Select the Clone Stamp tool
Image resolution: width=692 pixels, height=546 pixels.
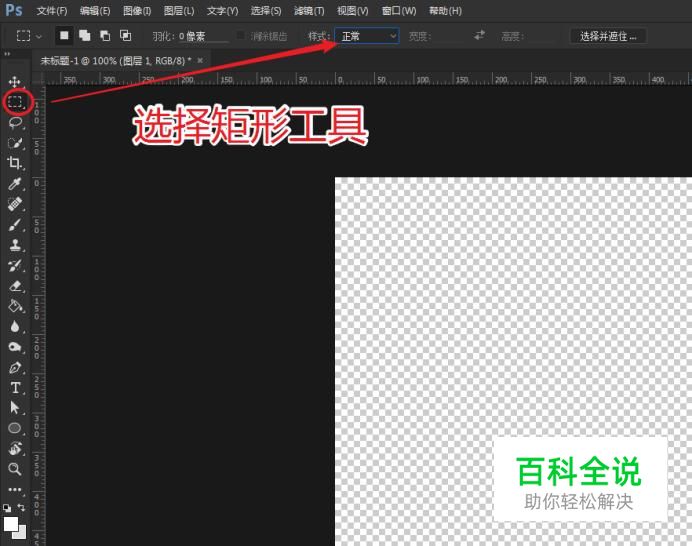pyautogui.click(x=15, y=245)
